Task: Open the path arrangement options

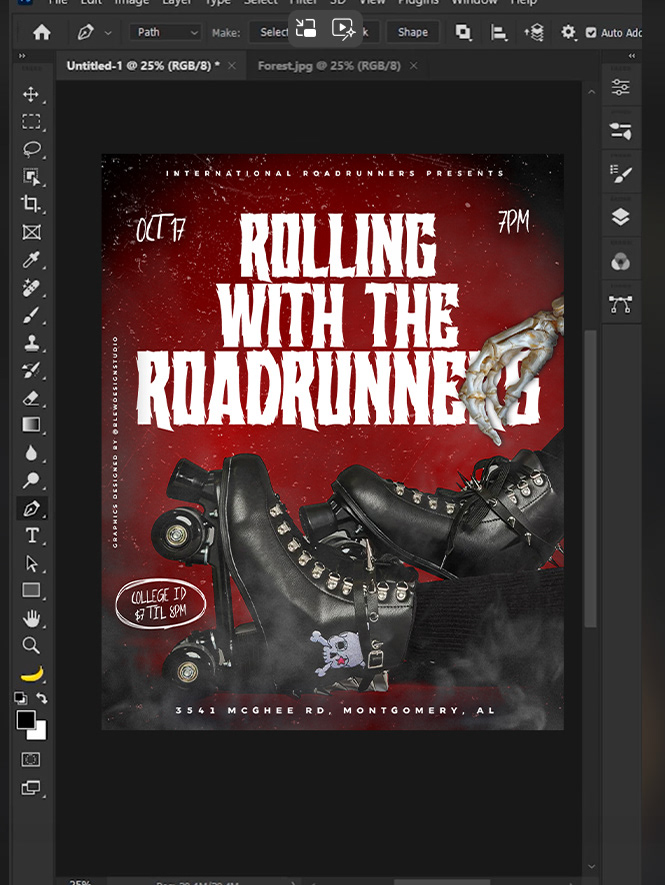Action: [x=534, y=33]
